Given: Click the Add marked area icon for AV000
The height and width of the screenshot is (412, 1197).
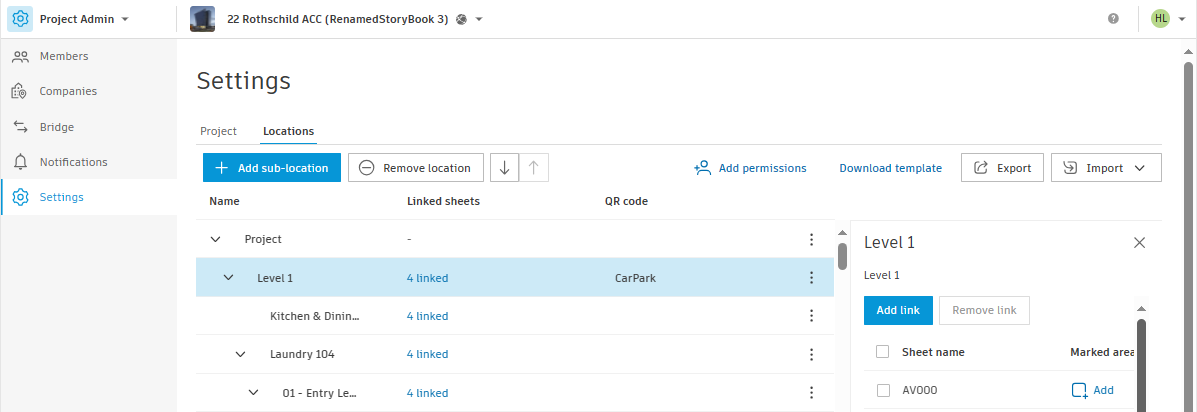Looking at the screenshot, I should [1080, 391].
